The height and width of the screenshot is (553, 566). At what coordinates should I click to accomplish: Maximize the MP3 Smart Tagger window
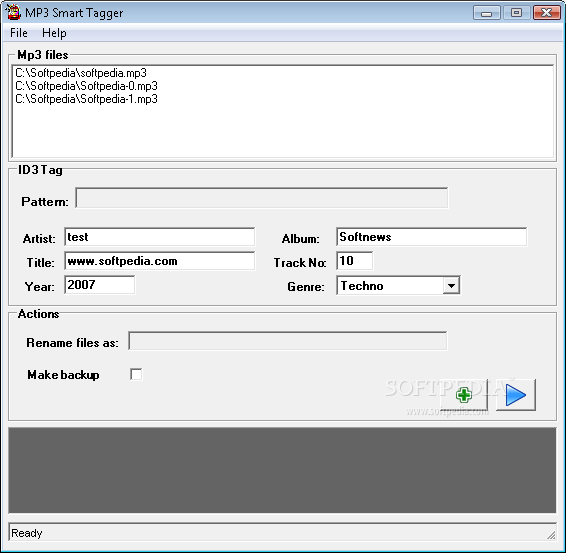(x=517, y=13)
